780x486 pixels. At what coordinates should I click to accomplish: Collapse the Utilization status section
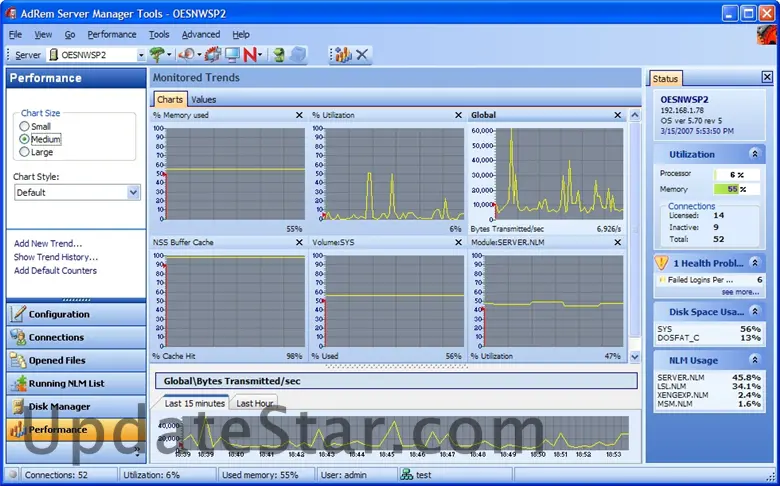tap(755, 154)
